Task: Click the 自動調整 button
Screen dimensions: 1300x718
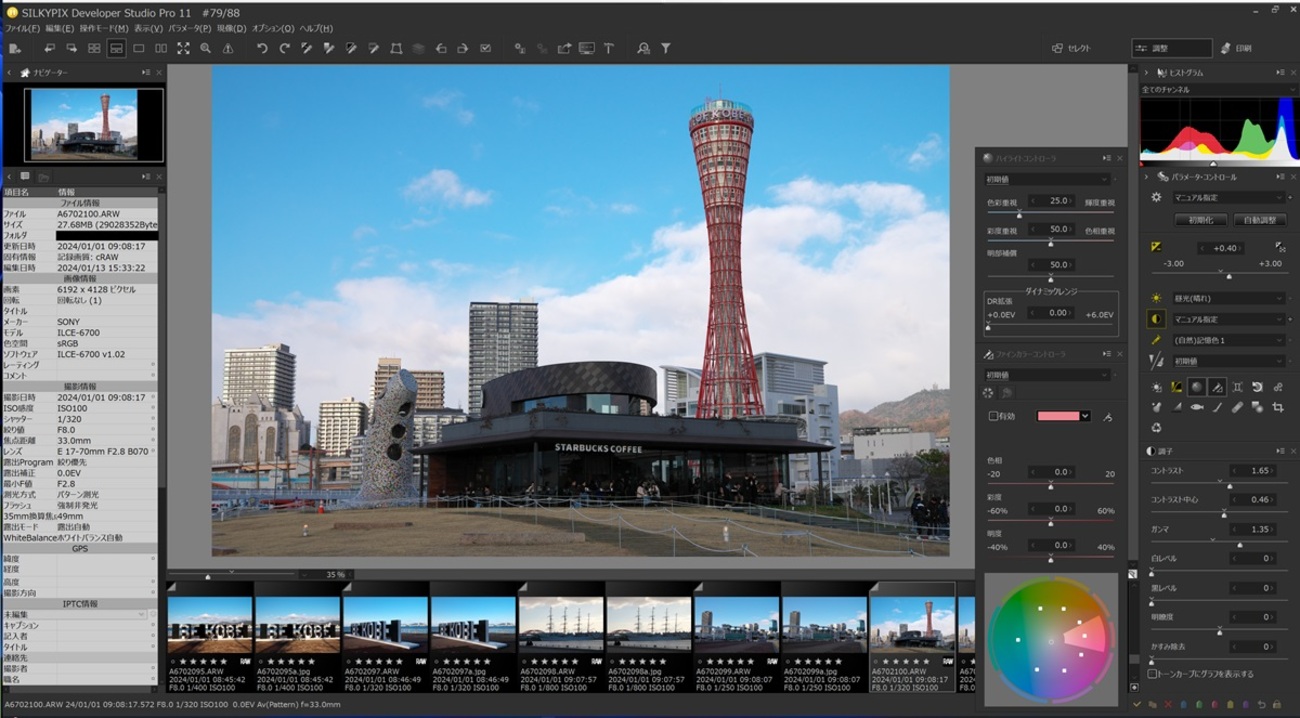Action: point(1260,220)
